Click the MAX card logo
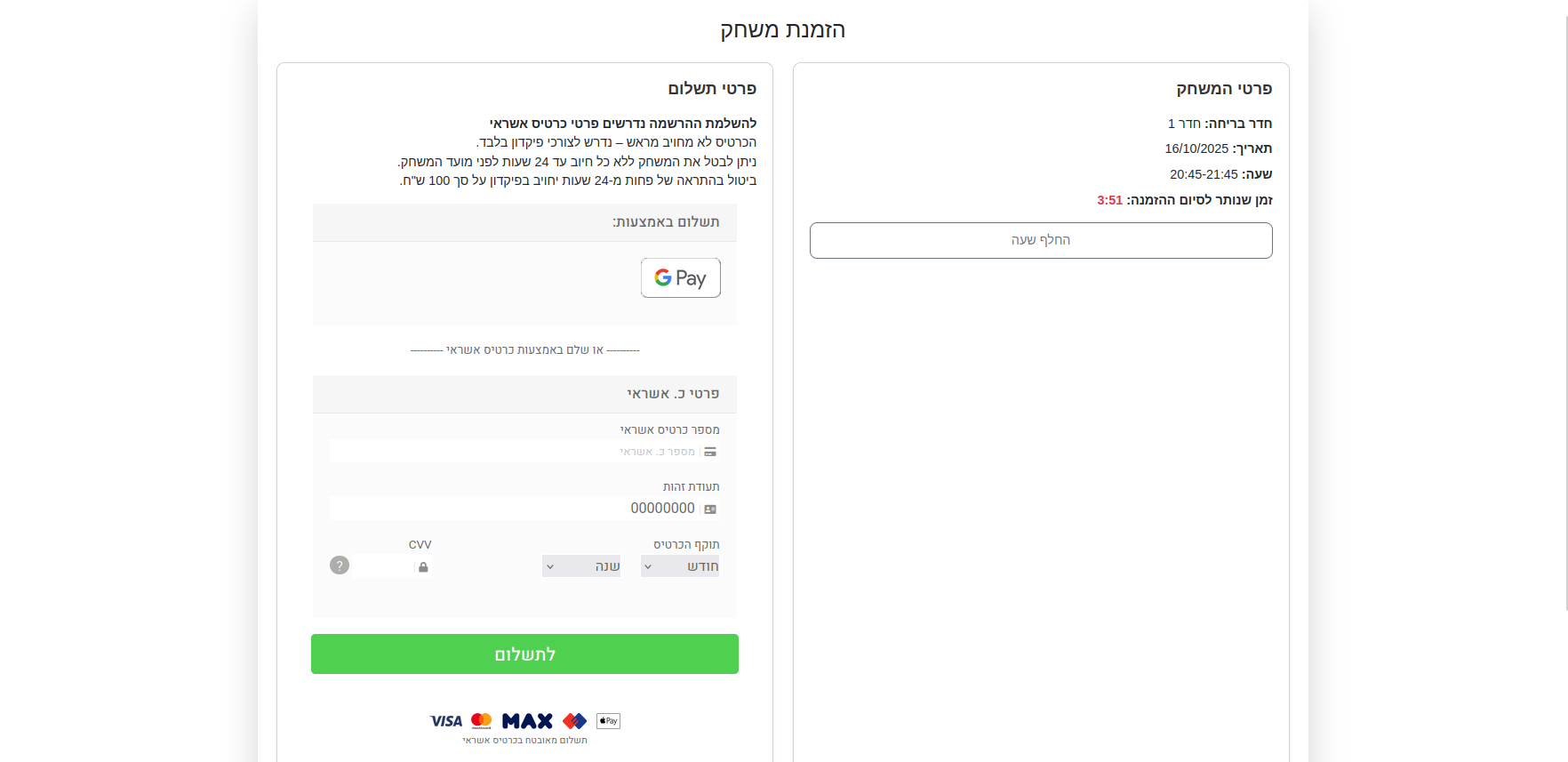 point(527,721)
